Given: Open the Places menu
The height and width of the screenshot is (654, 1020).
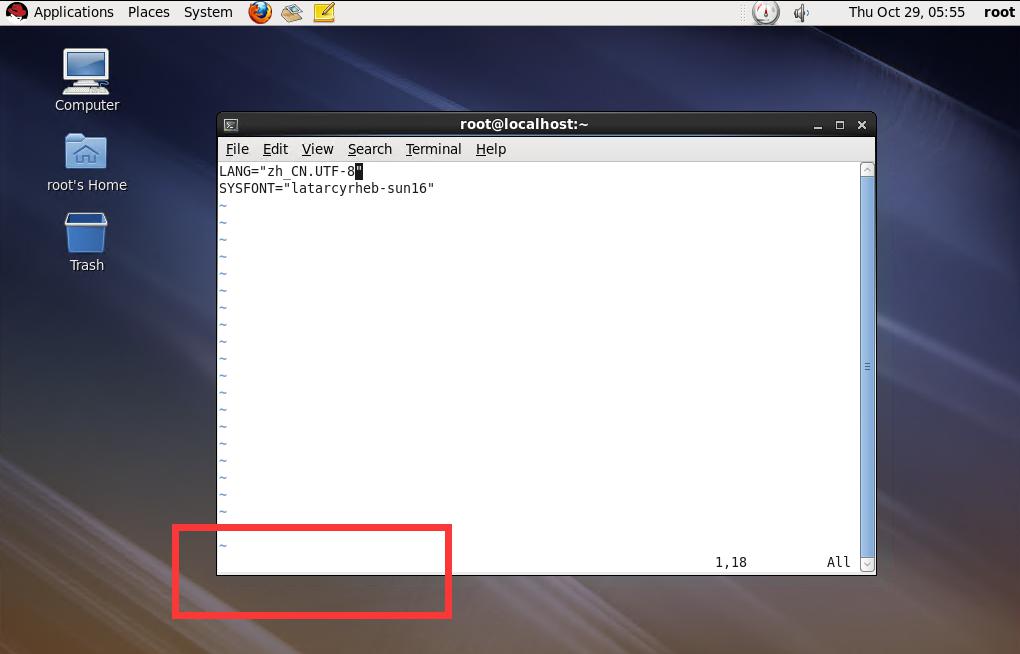Looking at the screenshot, I should 148,12.
